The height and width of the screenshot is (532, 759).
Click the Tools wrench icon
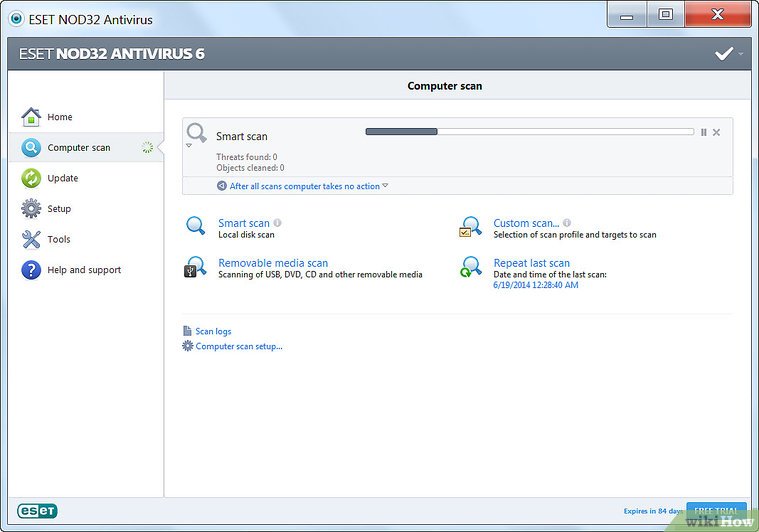coord(31,239)
